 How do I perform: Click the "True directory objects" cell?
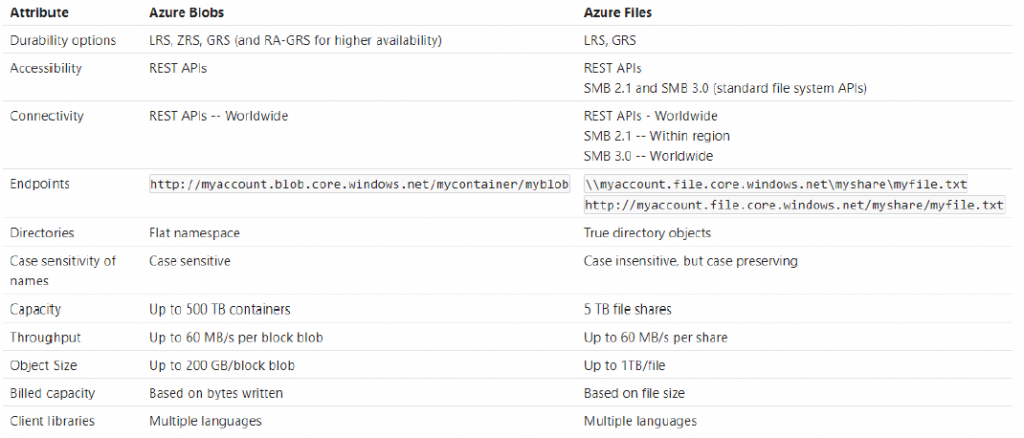pyautogui.click(x=647, y=233)
